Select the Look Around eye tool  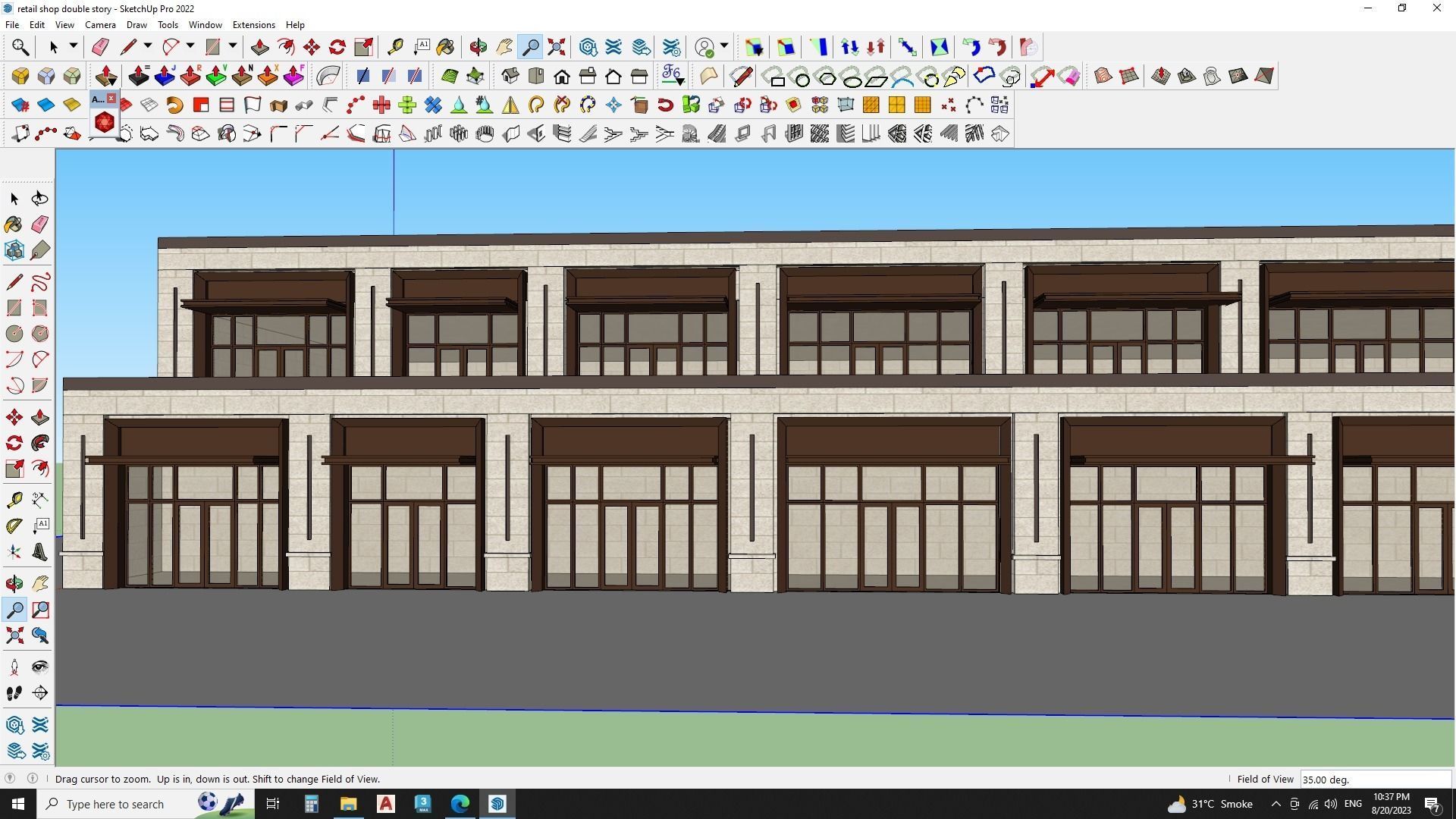pyautogui.click(x=40, y=667)
